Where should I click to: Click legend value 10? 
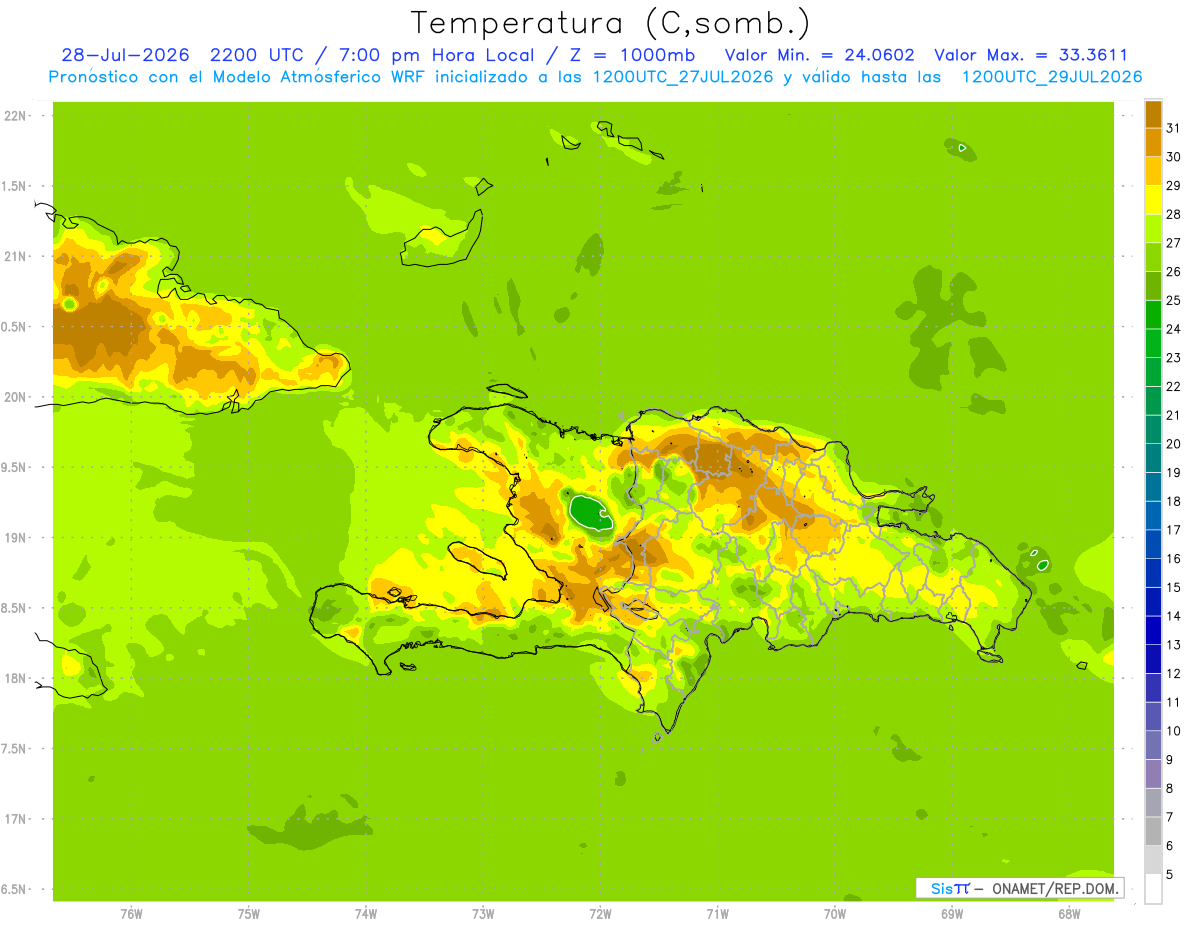[1174, 731]
